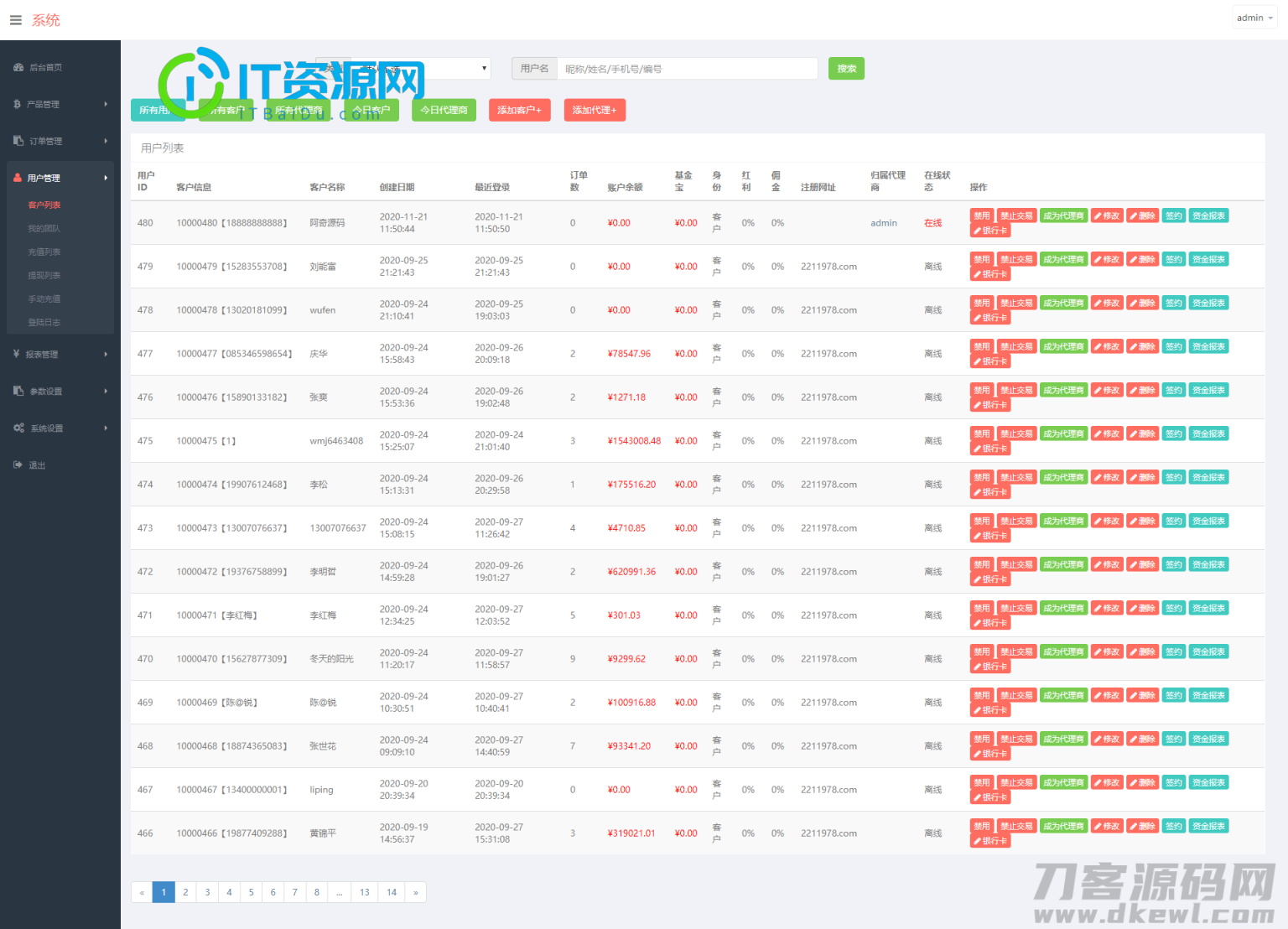Click 修改 for user 468 张世花

[x=1107, y=739]
